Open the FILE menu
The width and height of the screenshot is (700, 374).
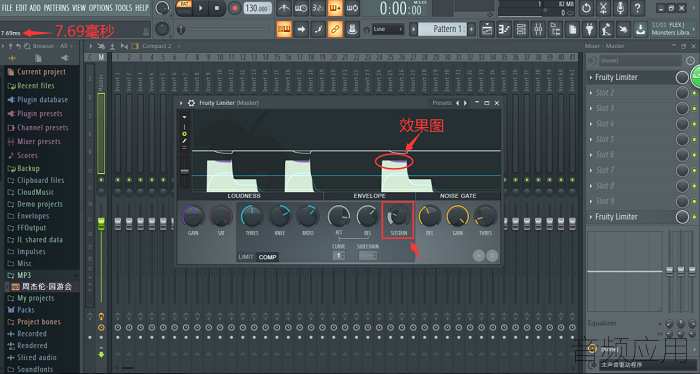click(7, 8)
